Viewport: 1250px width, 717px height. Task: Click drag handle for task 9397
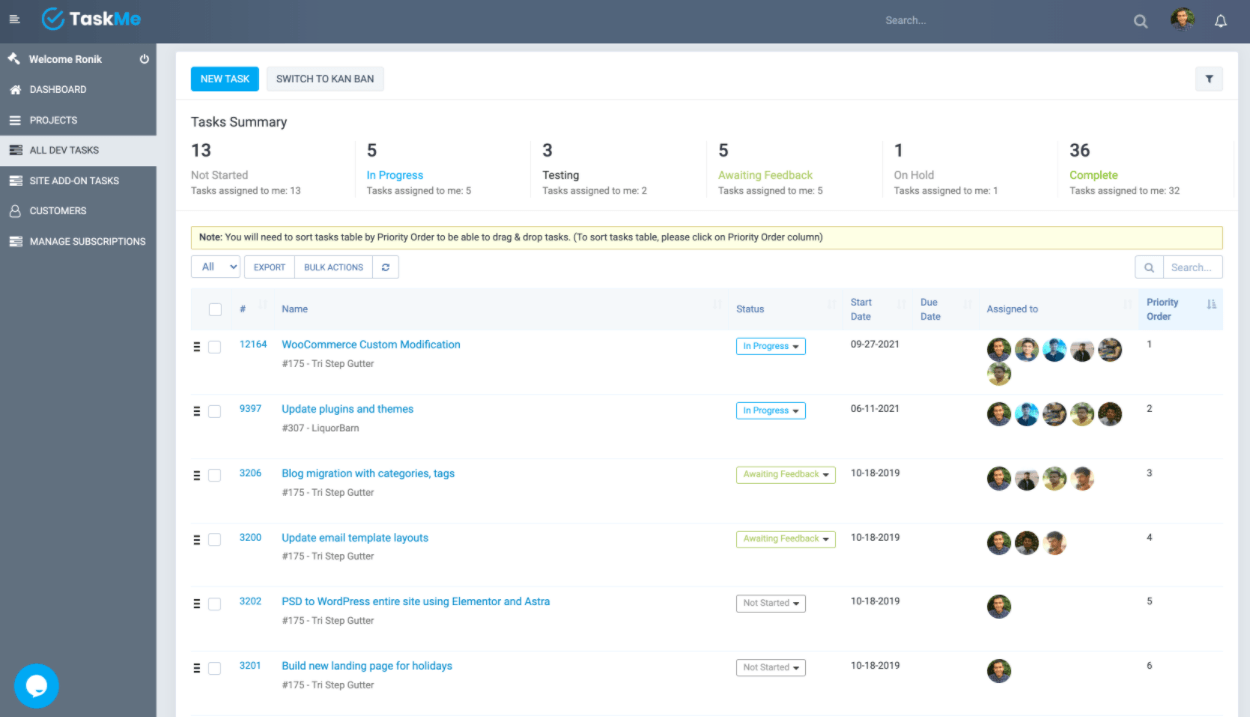click(197, 411)
